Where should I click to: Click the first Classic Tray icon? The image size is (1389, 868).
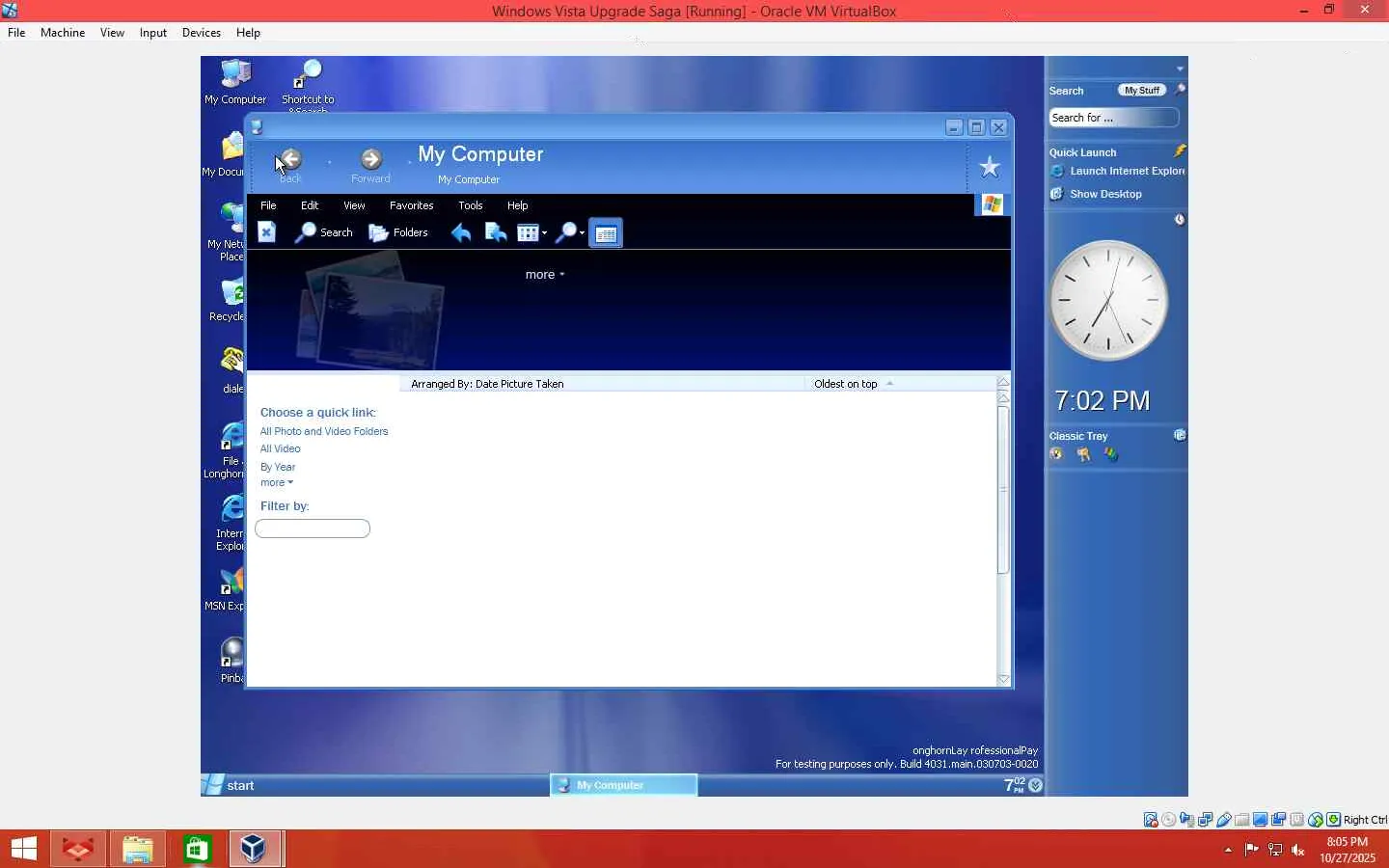(x=1056, y=454)
